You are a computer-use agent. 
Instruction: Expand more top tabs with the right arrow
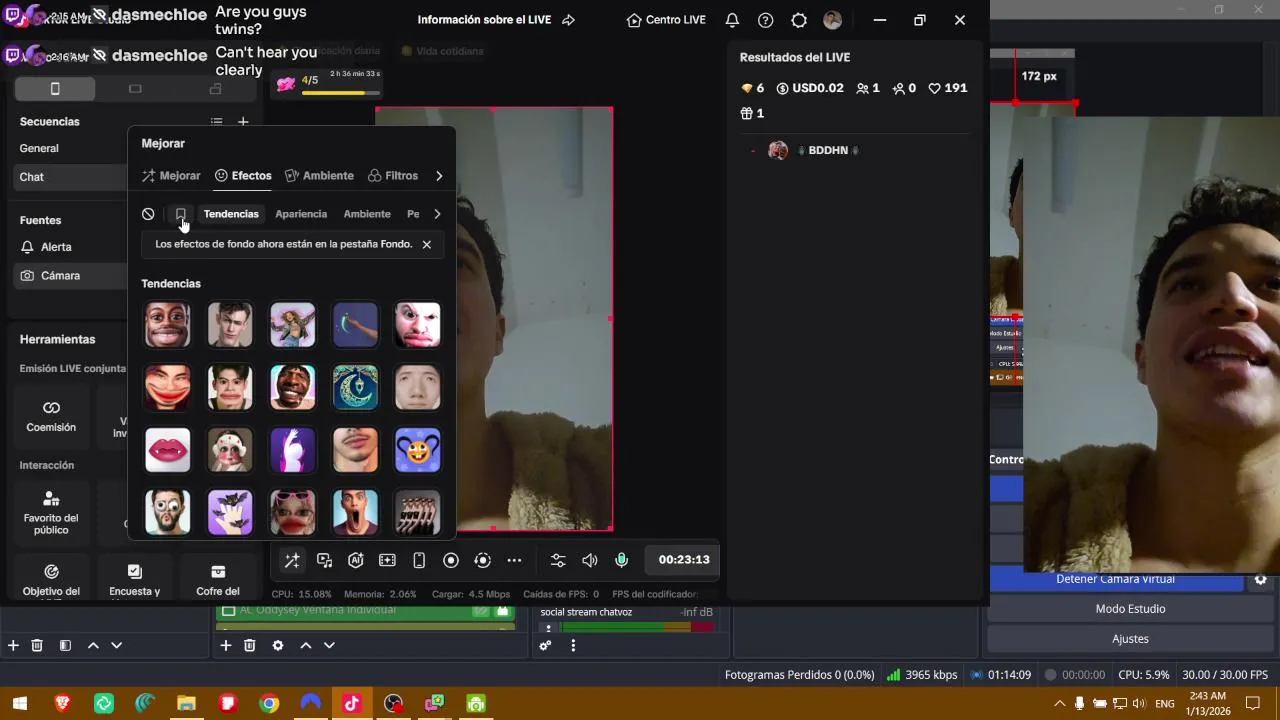pos(439,176)
